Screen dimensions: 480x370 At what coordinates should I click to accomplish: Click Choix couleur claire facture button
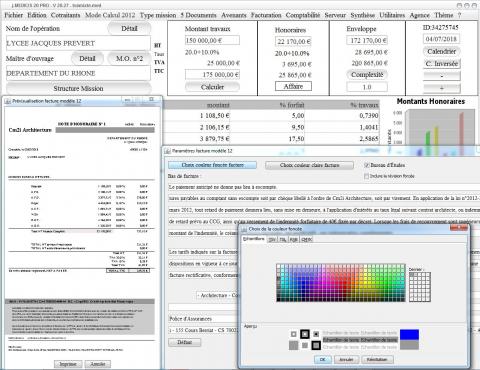pos(309,165)
